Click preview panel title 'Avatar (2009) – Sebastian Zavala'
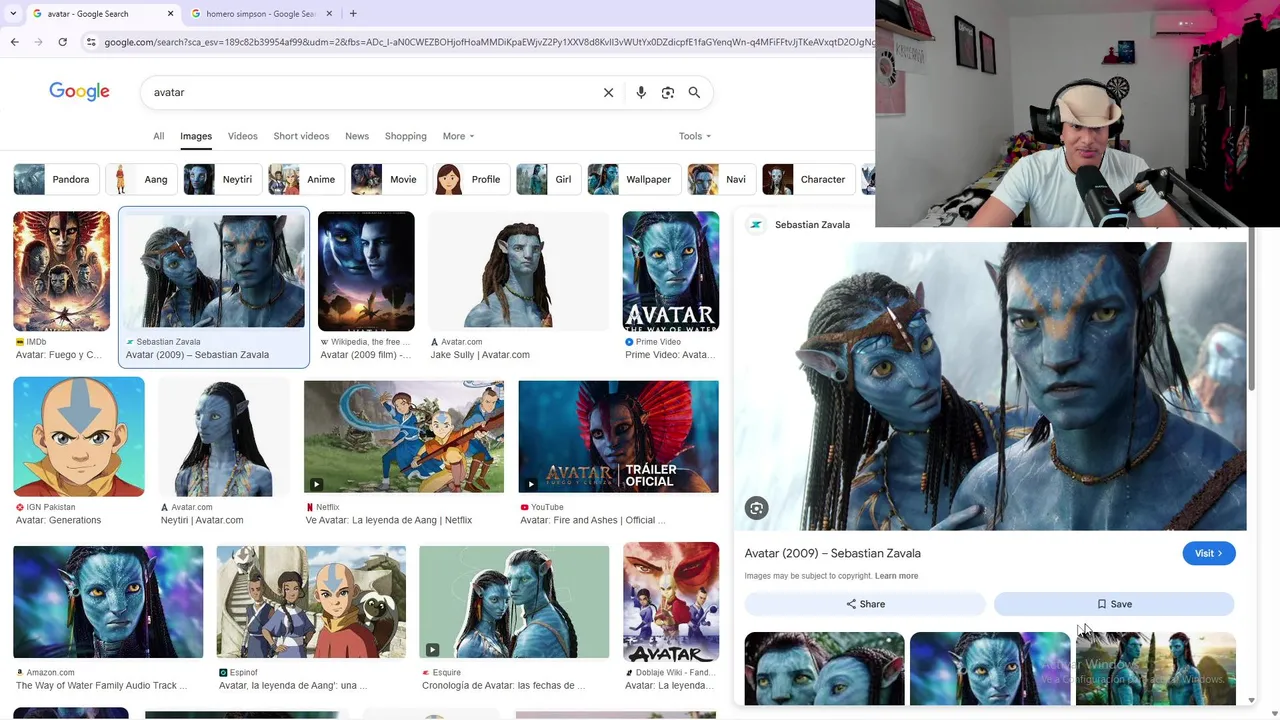 click(832, 553)
